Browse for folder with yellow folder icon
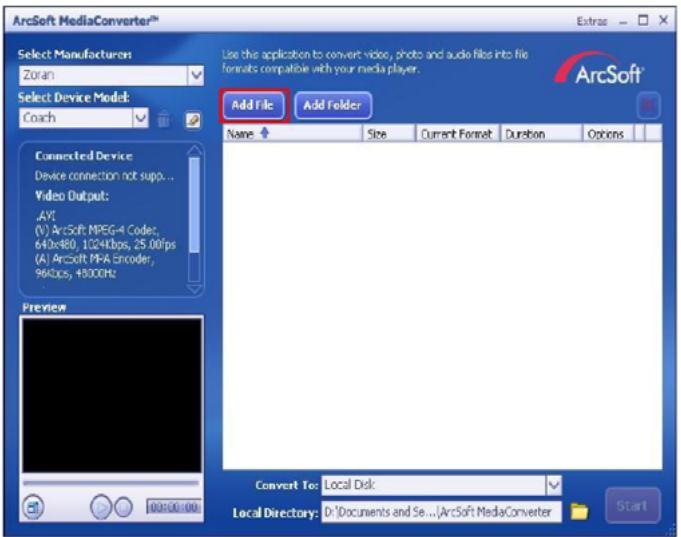The height and width of the screenshot is (537, 681). 579,511
